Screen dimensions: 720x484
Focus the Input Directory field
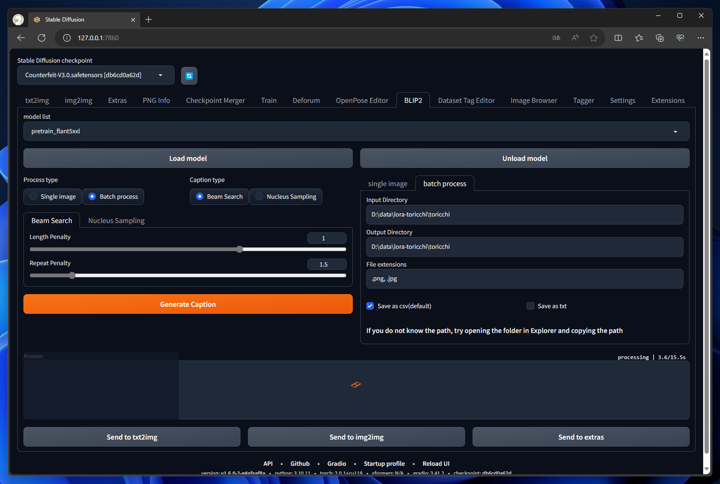pyautogui.click(x=524, y=214)
